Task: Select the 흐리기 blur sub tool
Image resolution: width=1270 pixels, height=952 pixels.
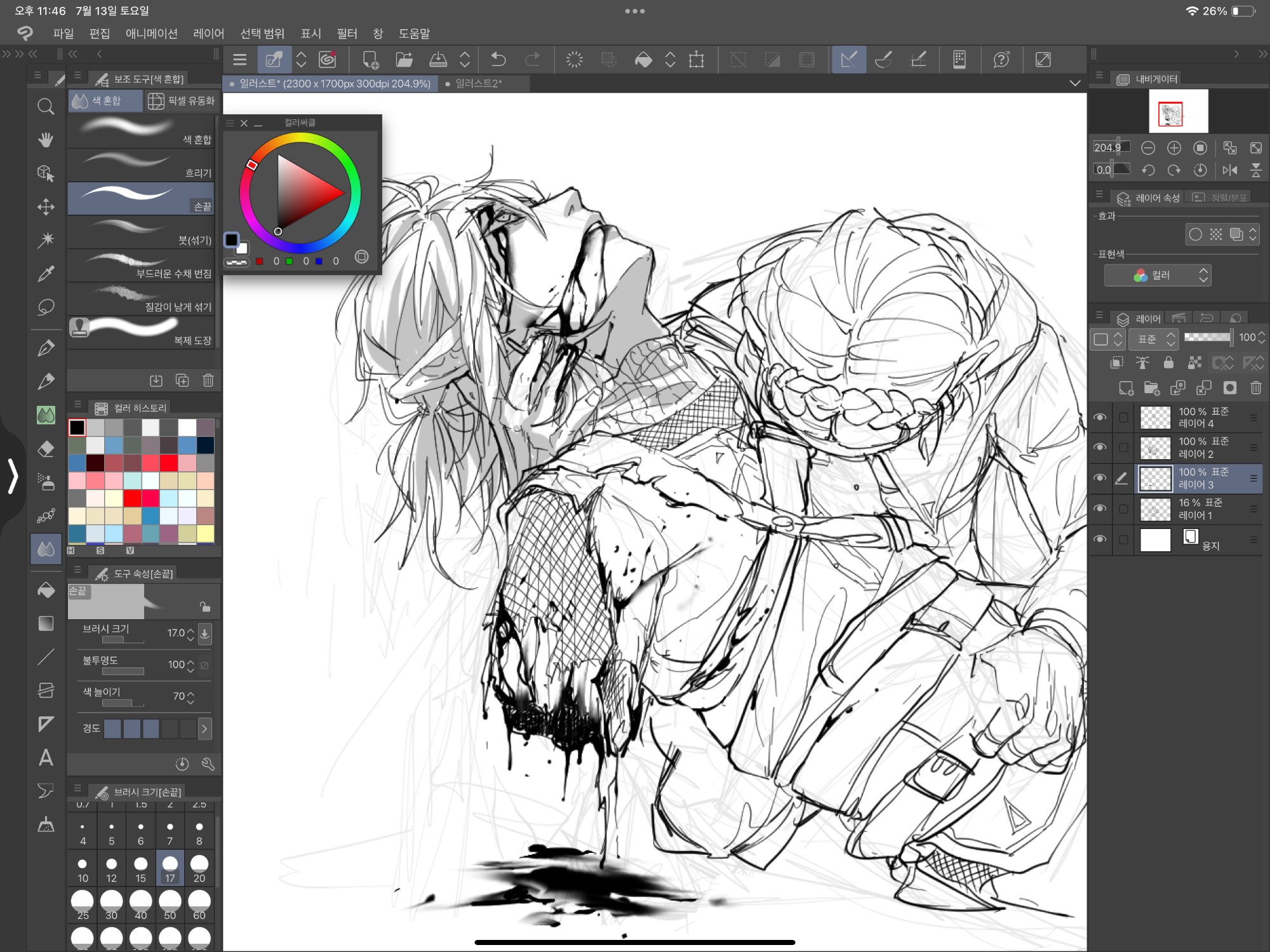Action: click(141, 165)
